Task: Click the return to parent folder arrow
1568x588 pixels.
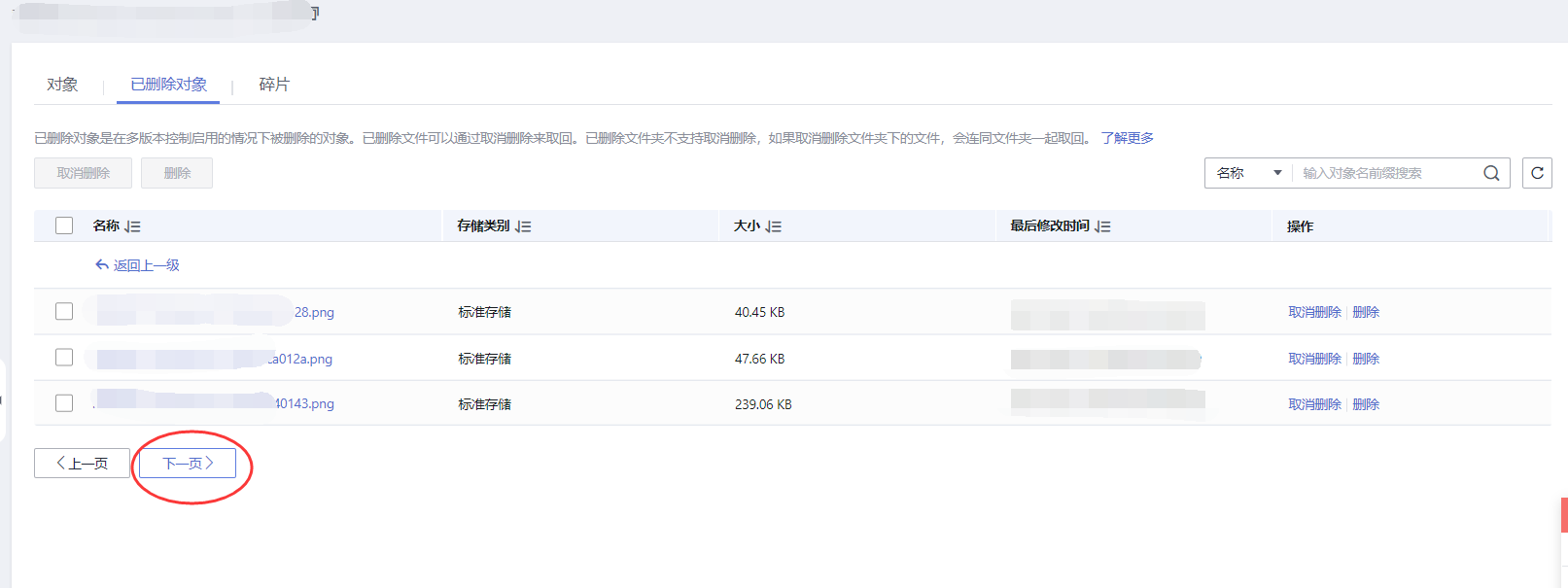Action: (x=102, y=265)
